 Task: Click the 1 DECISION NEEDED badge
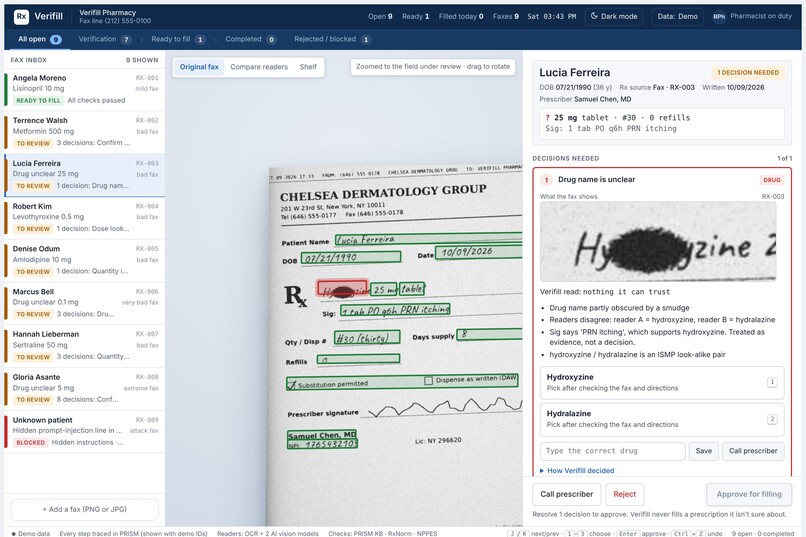pos(748,72)
